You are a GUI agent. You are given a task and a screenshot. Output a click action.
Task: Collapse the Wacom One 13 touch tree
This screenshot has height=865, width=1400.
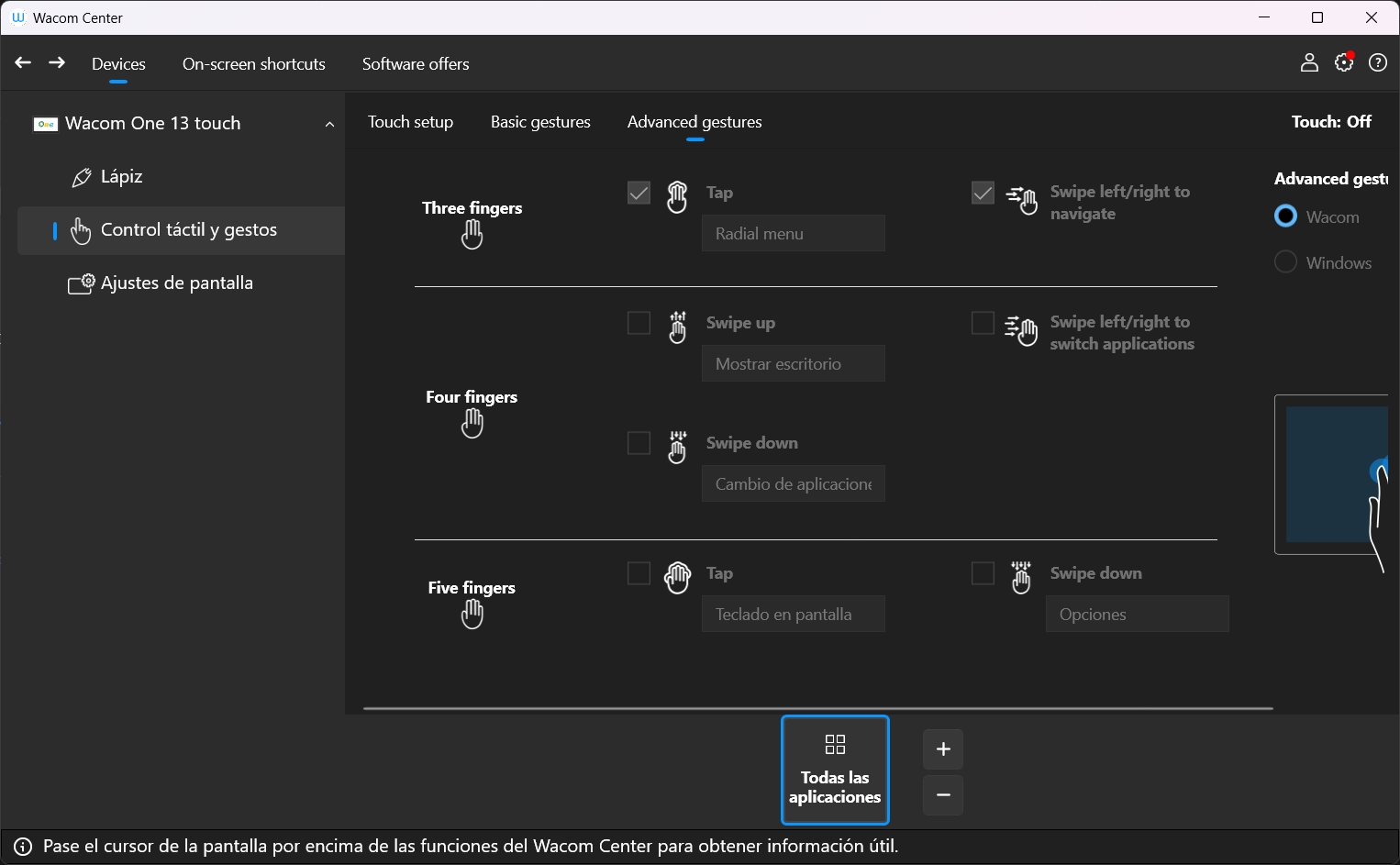click(329, 125)
